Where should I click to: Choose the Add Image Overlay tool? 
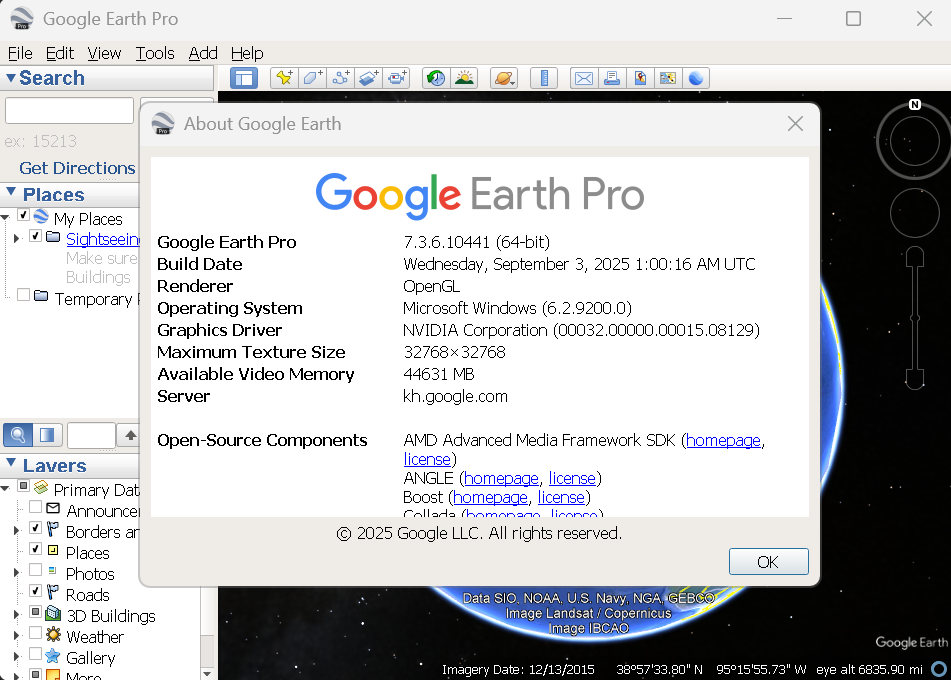click(369, 78)
